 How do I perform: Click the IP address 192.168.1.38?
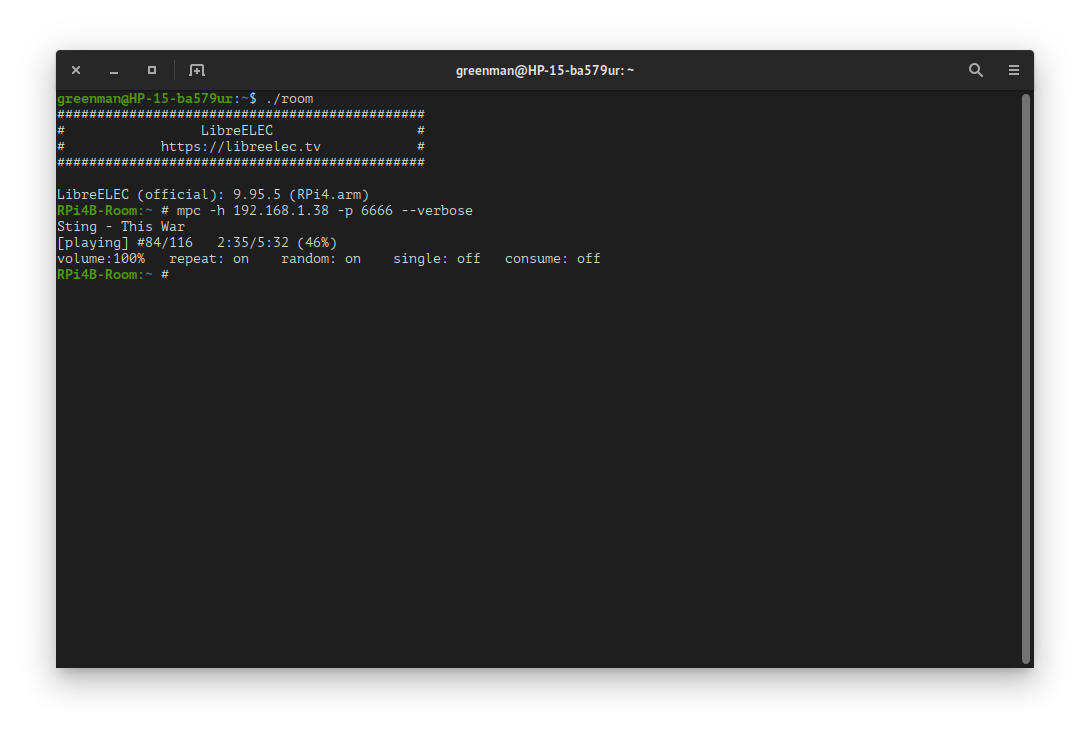pos(293,211)
